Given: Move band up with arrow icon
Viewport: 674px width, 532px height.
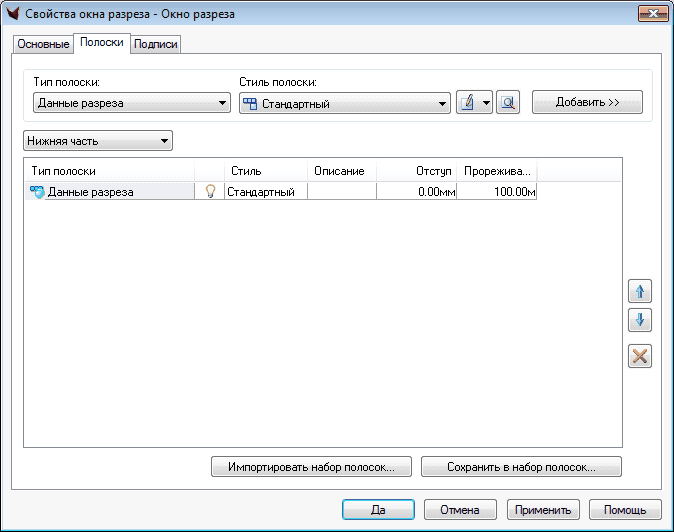Looking at the screenshot, I should pyautogui.click(x=639, y=292).
